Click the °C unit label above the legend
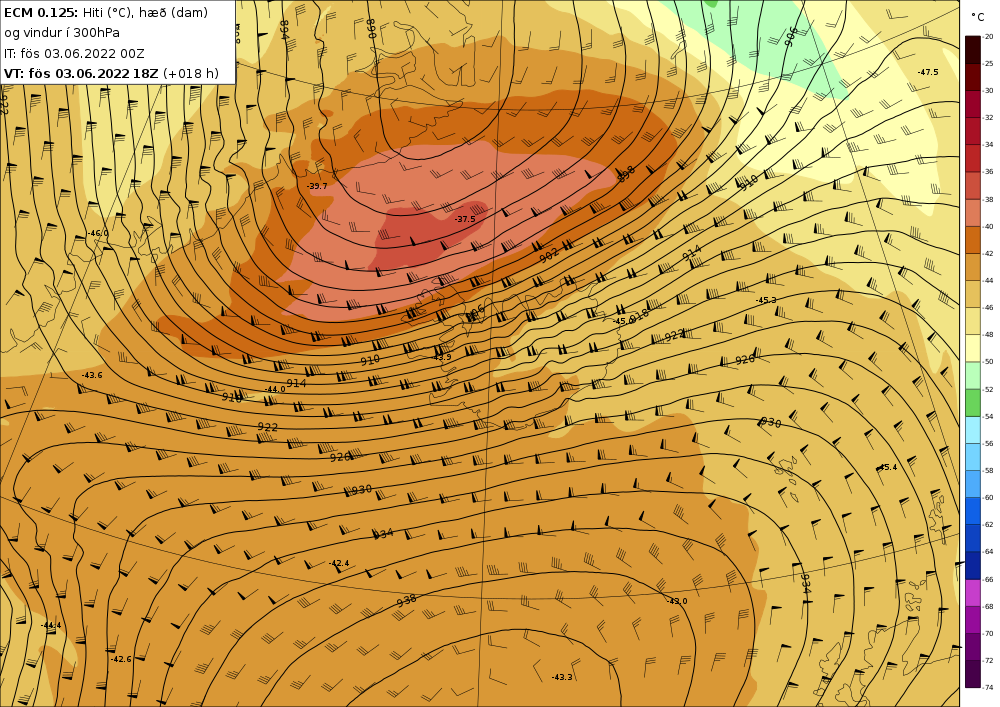1000x707 pixels. click(978, 17)
